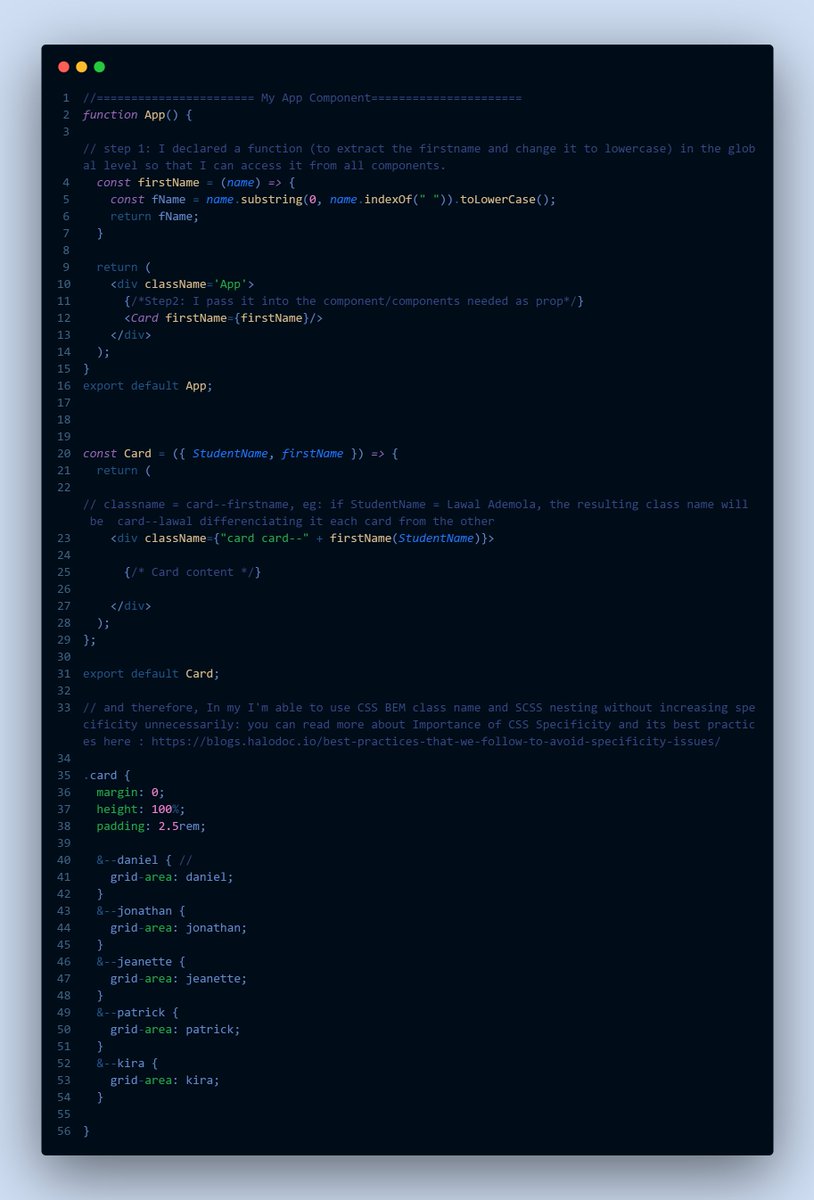Image resolution: width=814 pixels, height=1200 pixels.
Task: Click the yellow minimize dot
Action: pyautogui.click(x=82, y=67)
